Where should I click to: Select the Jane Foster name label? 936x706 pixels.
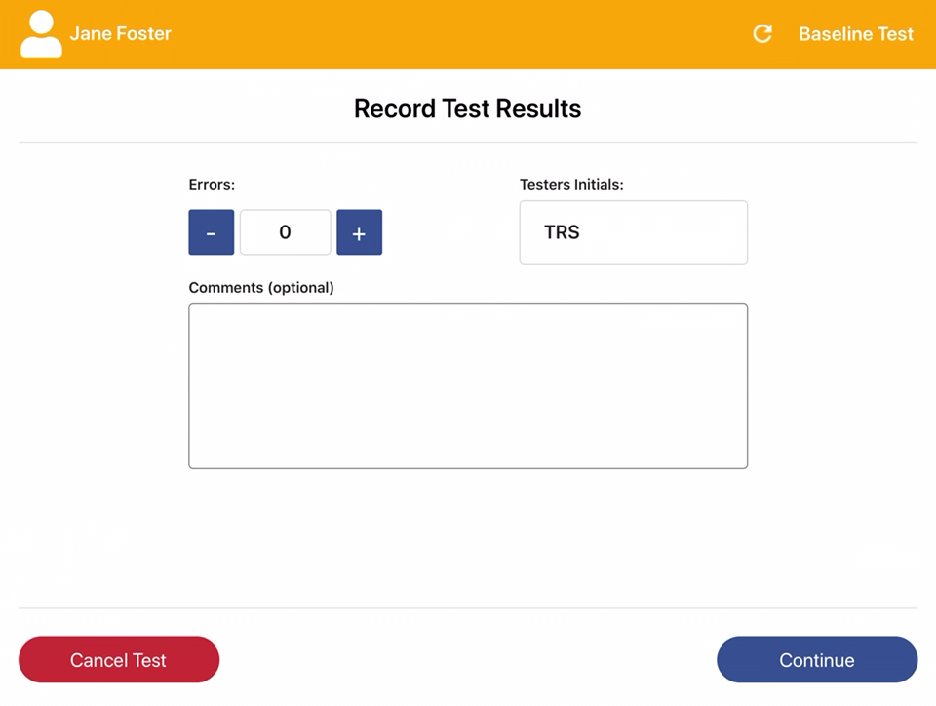pyautogui.click(x=120, y=33)
